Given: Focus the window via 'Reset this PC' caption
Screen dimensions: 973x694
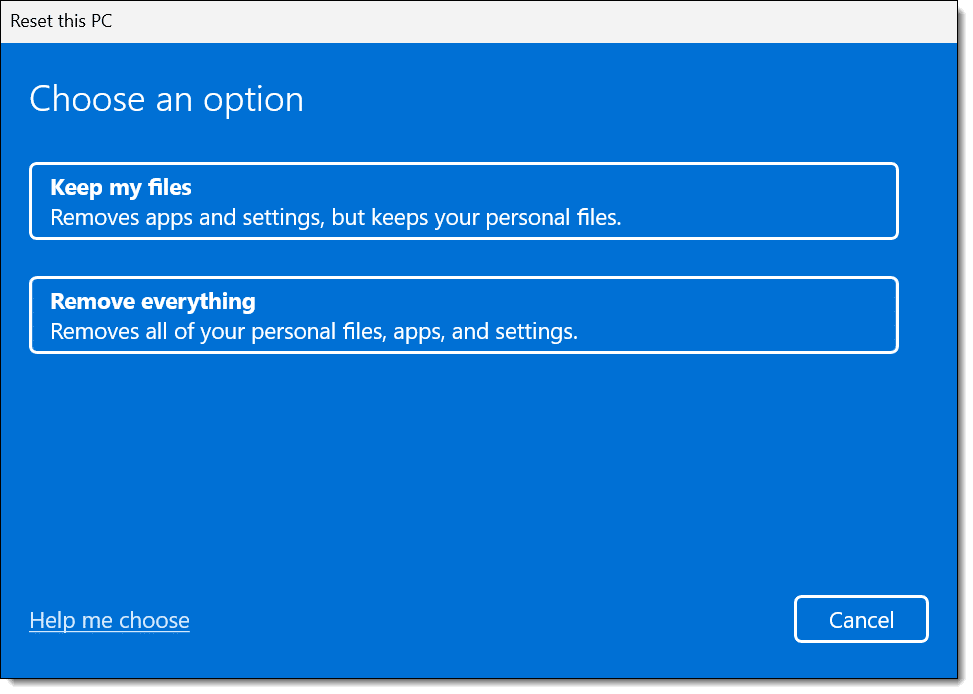Looking at the screenshot, I should coord(61,21).
